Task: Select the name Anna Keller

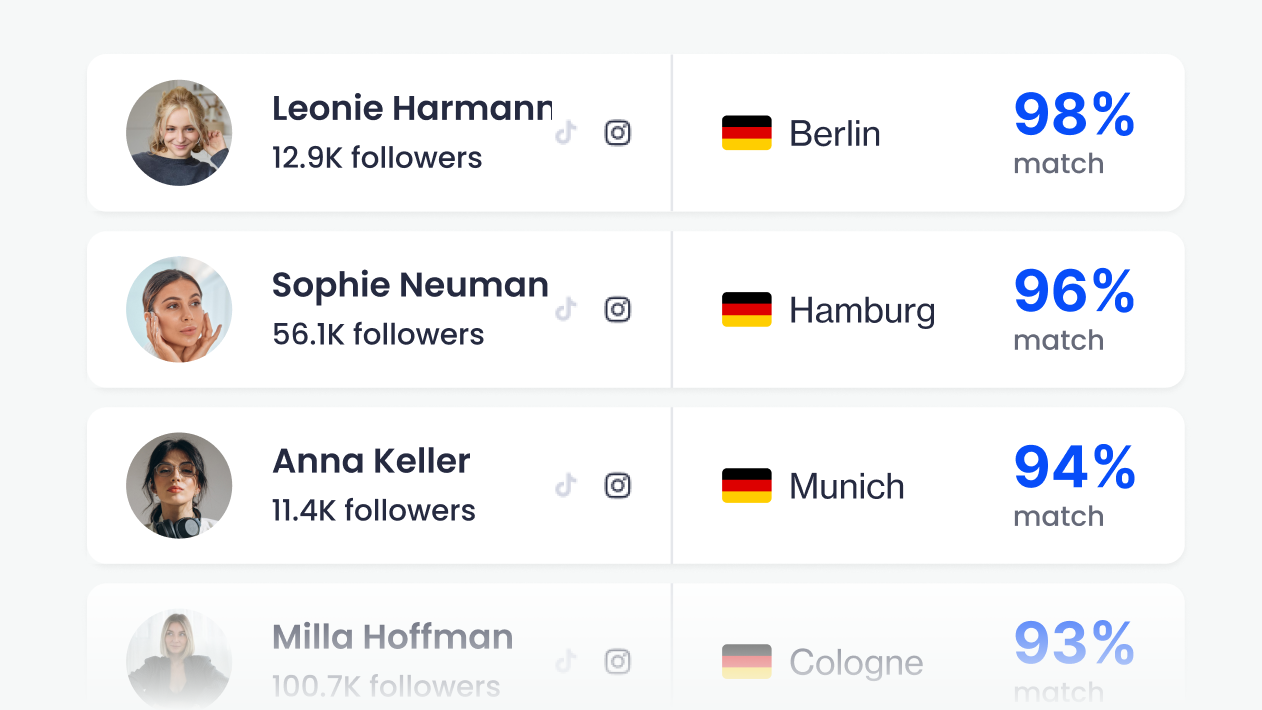Action: tap(371, 461)
